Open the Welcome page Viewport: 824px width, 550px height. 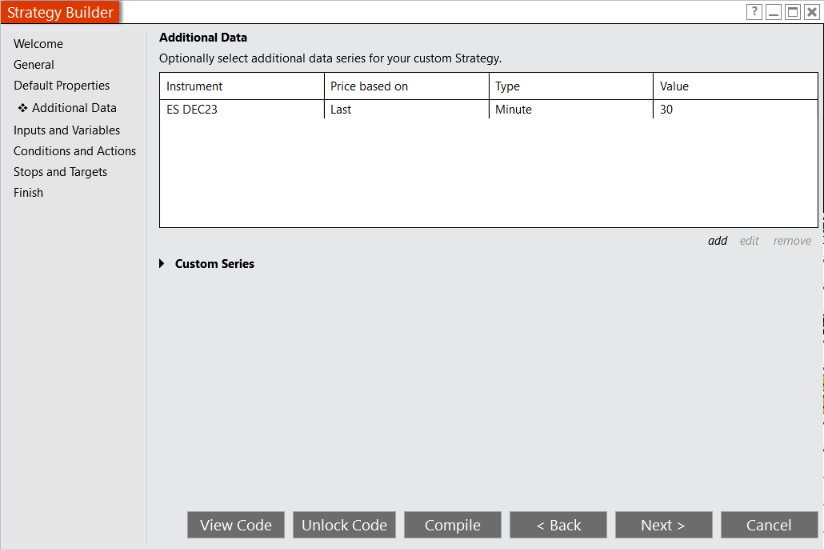click(38, 44)
